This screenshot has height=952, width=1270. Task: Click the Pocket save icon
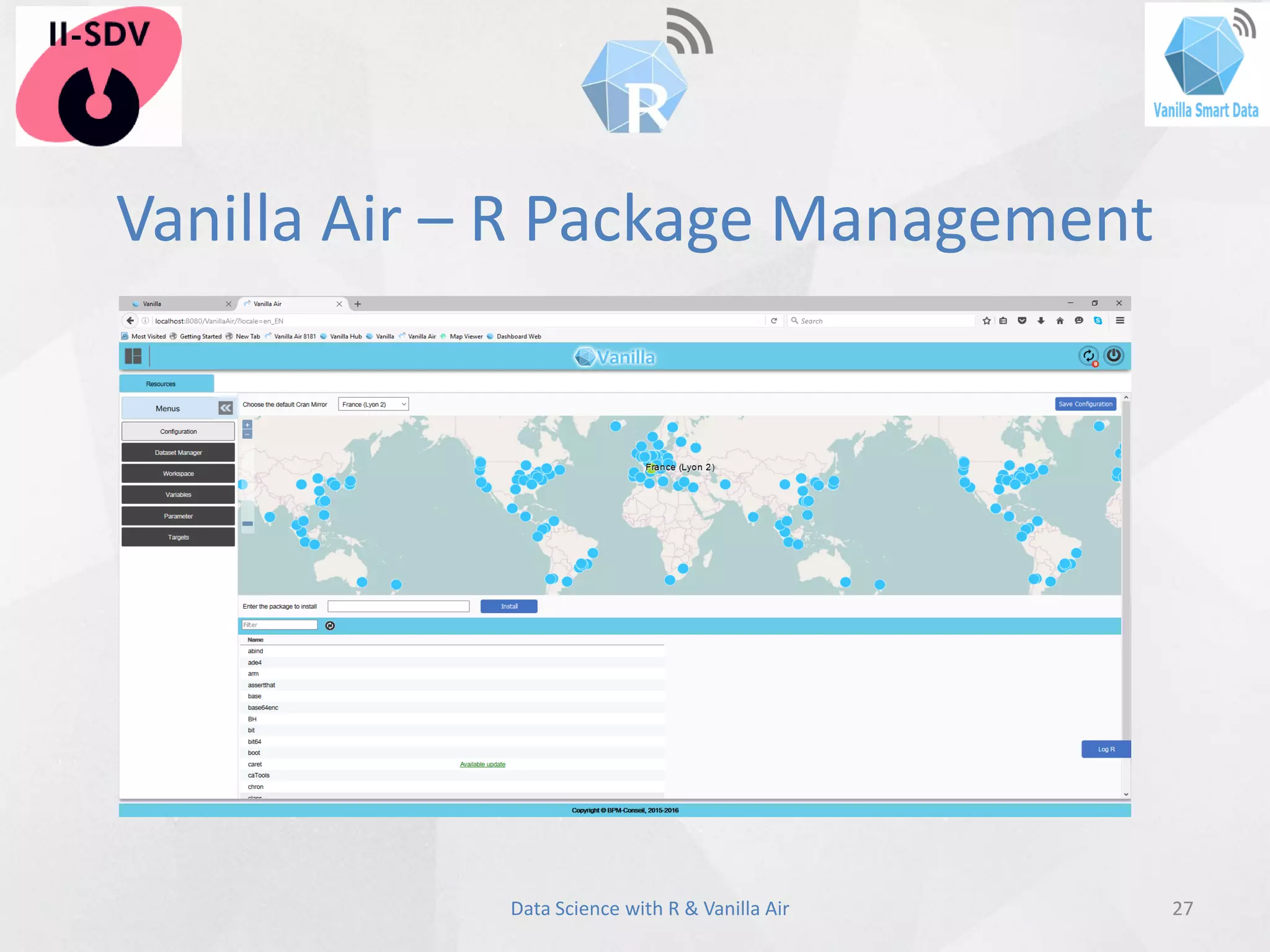1022,320
